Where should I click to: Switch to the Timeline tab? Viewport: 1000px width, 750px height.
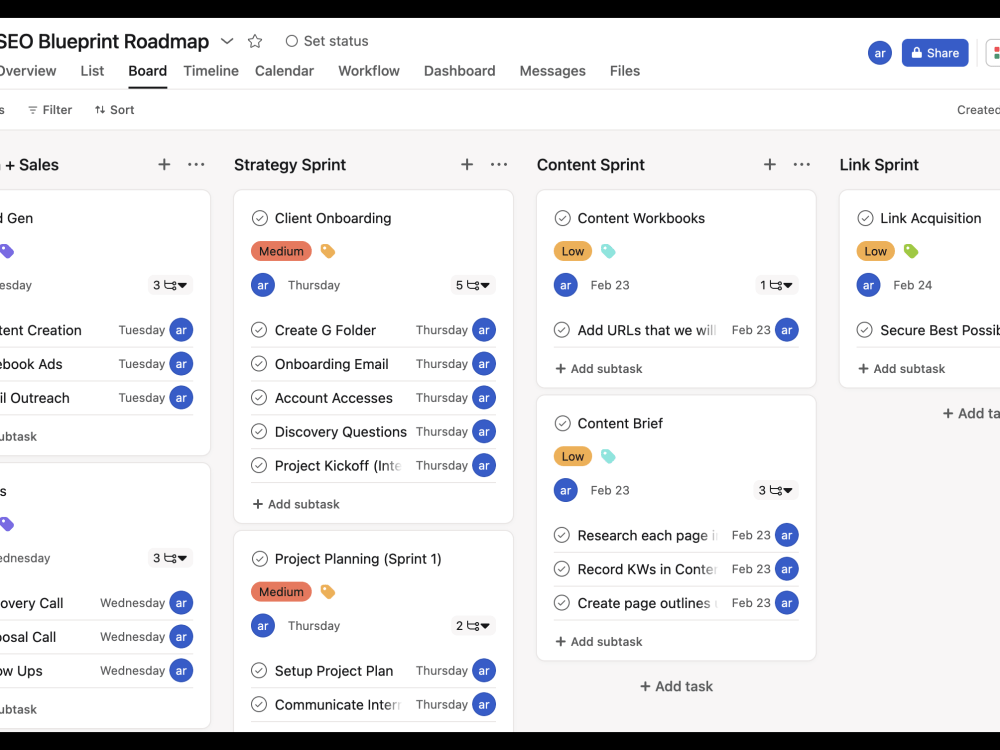click(x=210, y=71)
